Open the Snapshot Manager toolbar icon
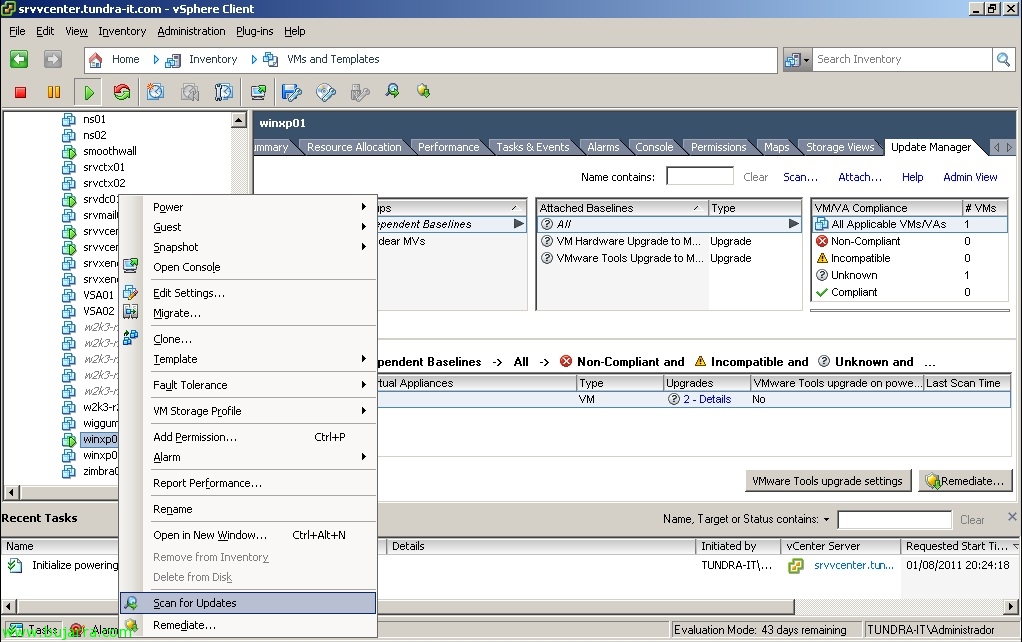Image resolution: width=1022 pixels, height=642 pixels. (224, 92)
